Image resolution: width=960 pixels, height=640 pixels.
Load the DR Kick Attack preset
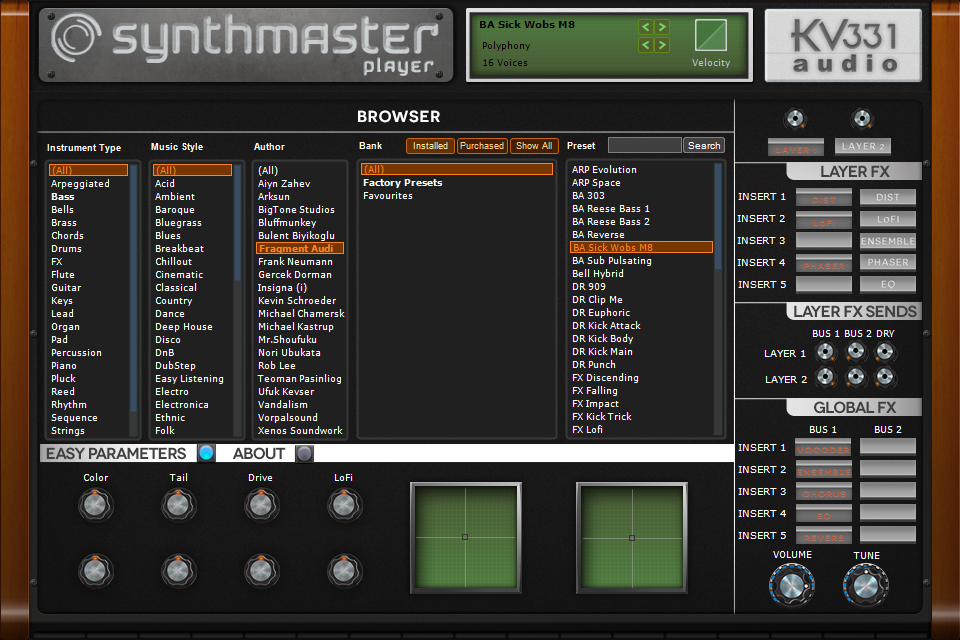pos(606,326)
